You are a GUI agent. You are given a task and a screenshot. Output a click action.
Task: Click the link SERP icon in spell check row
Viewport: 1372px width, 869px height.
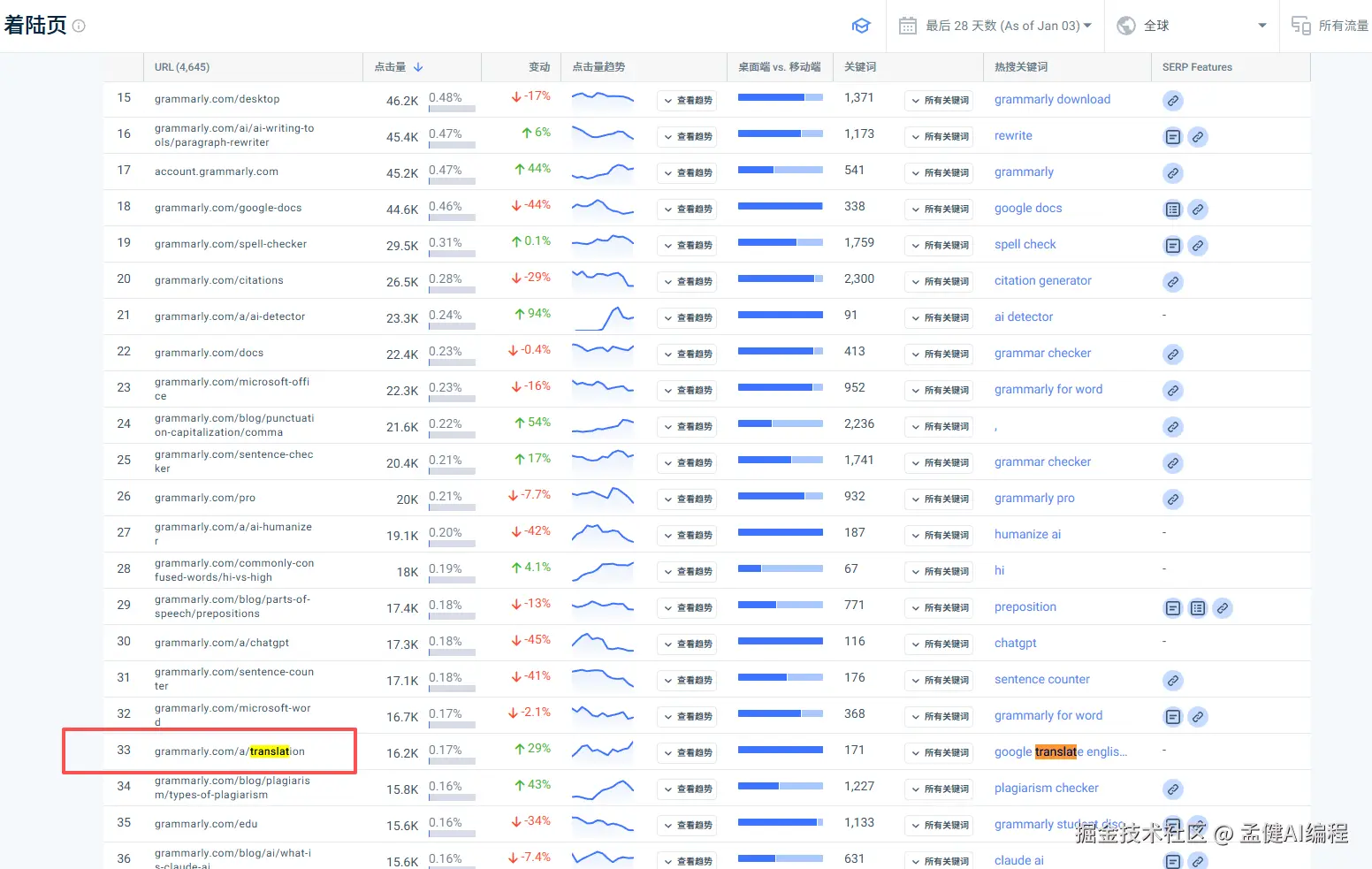click(x=1197, y=246)
